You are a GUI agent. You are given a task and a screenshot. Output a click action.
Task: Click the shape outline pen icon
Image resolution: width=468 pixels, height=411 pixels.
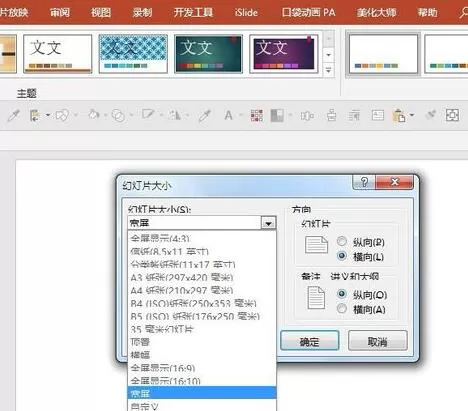(148, 115)
